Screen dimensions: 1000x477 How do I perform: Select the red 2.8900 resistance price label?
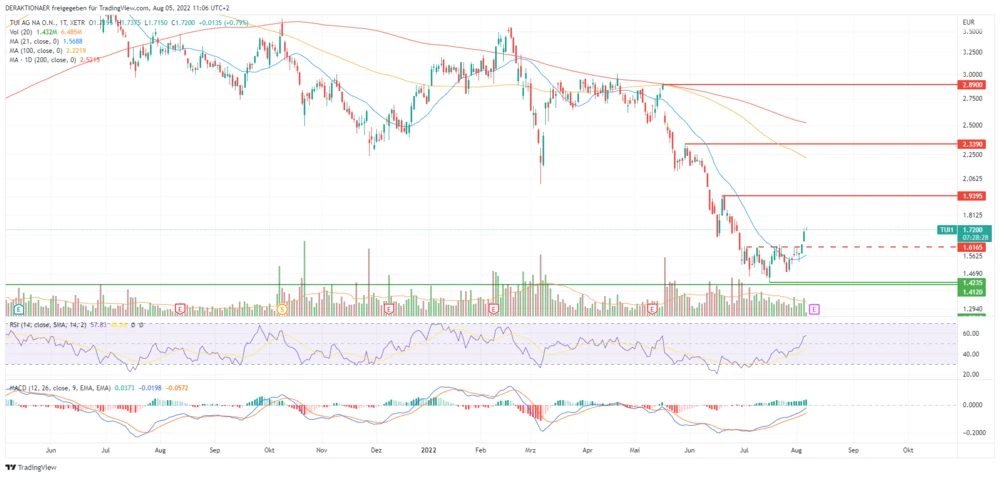(970, 86)
